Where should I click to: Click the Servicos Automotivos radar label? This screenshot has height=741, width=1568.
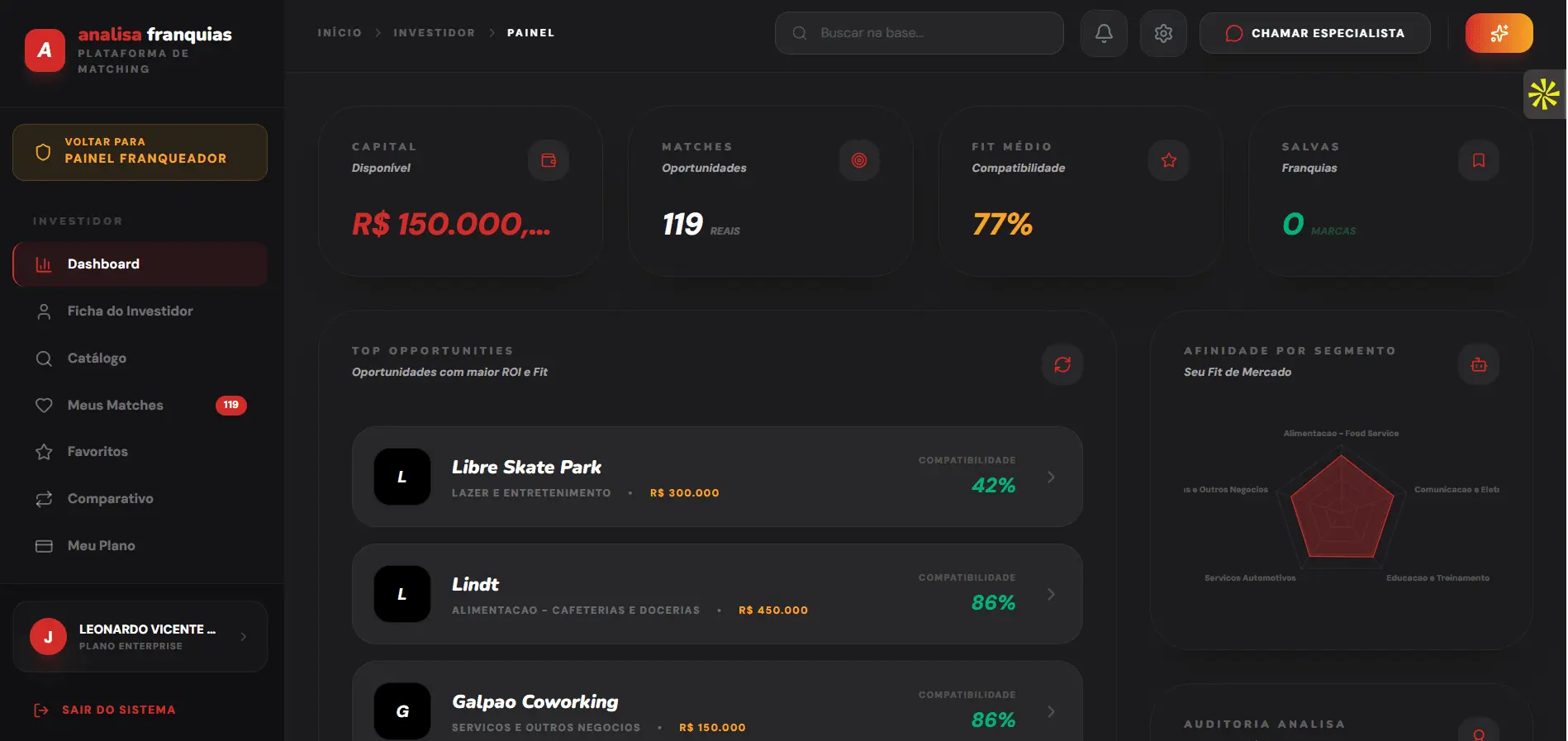(x=1250, y=578)
